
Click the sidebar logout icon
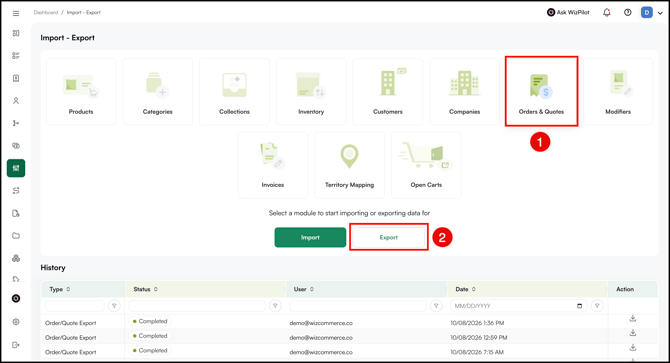(x=16, y=345)
